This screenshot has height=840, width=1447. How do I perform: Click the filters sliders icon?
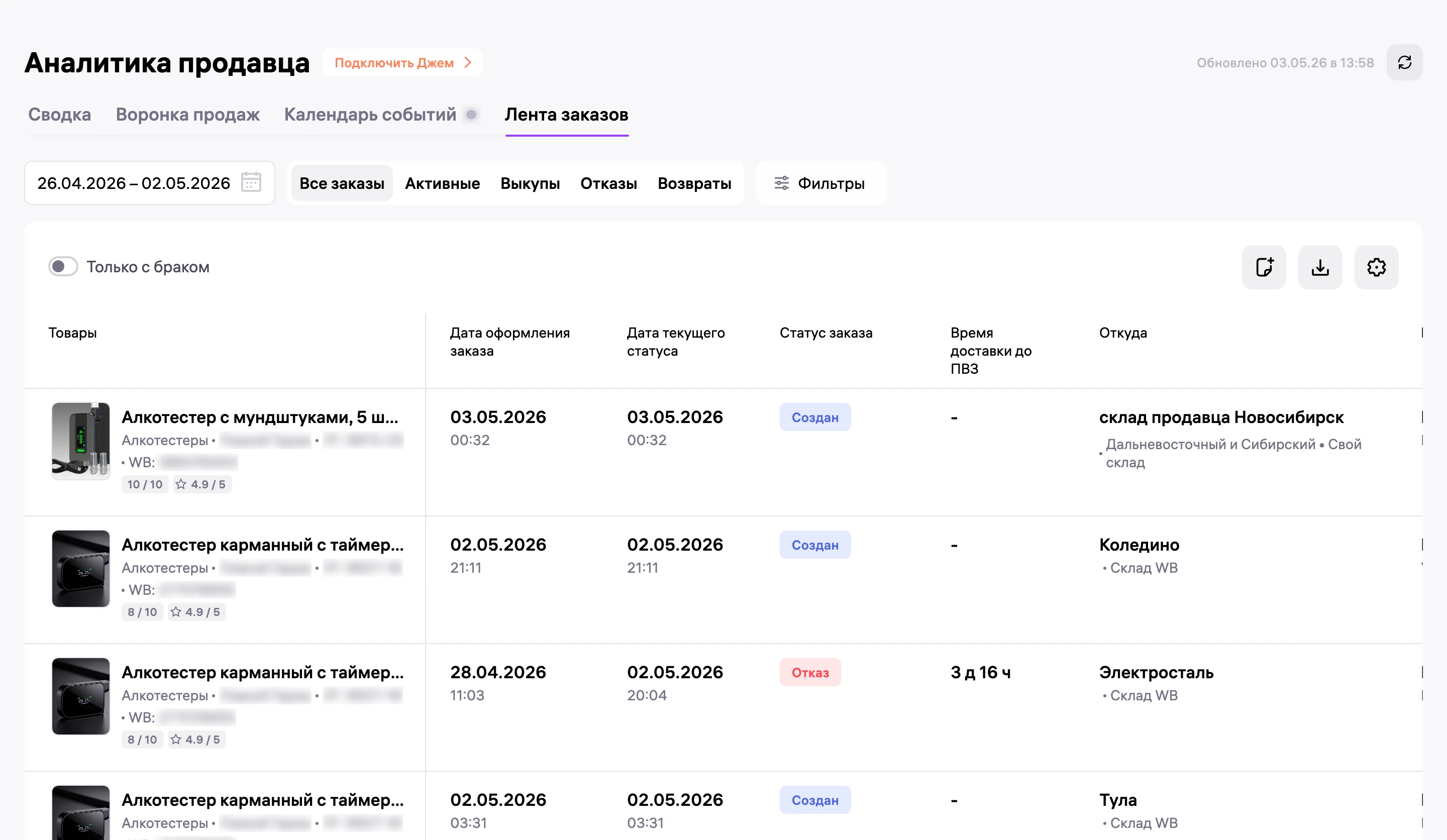pos(781,183)
